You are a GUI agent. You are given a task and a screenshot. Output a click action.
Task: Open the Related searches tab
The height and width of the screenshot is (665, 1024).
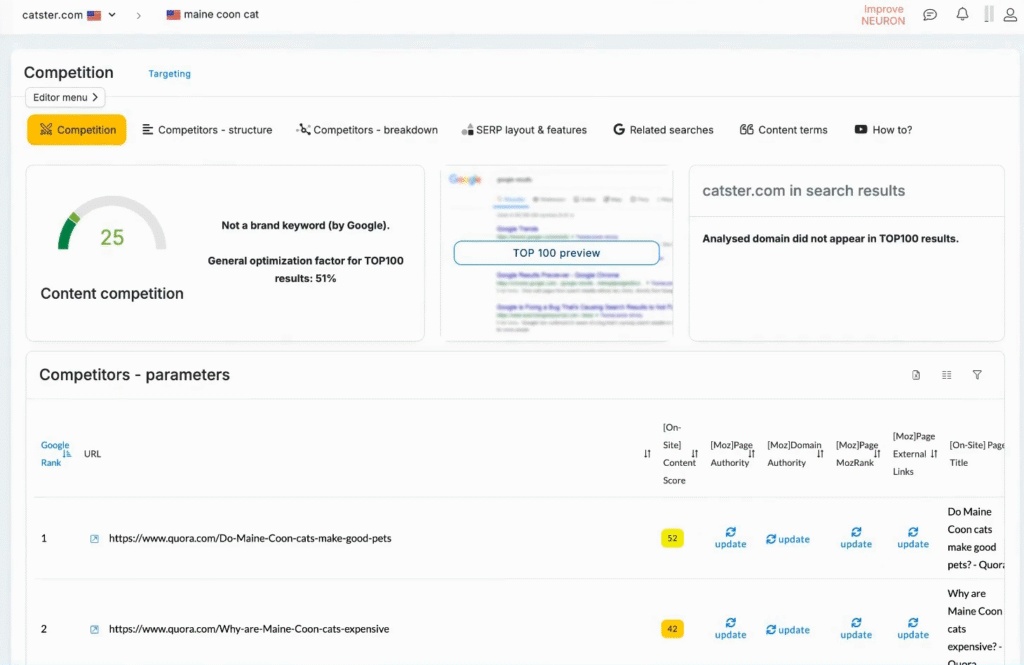point(663,130)
